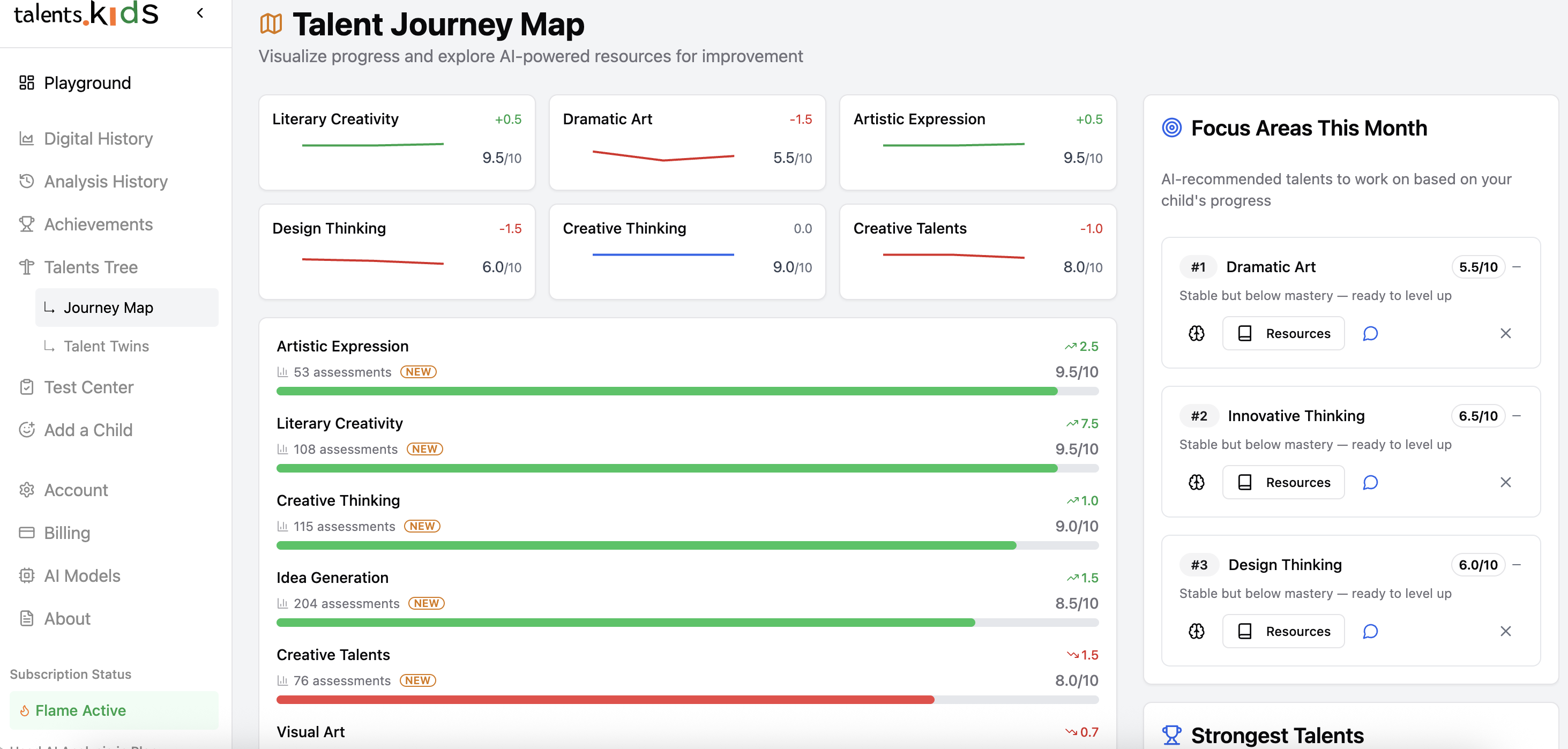Click the AI Models chip icon

(x=26, y=575)
